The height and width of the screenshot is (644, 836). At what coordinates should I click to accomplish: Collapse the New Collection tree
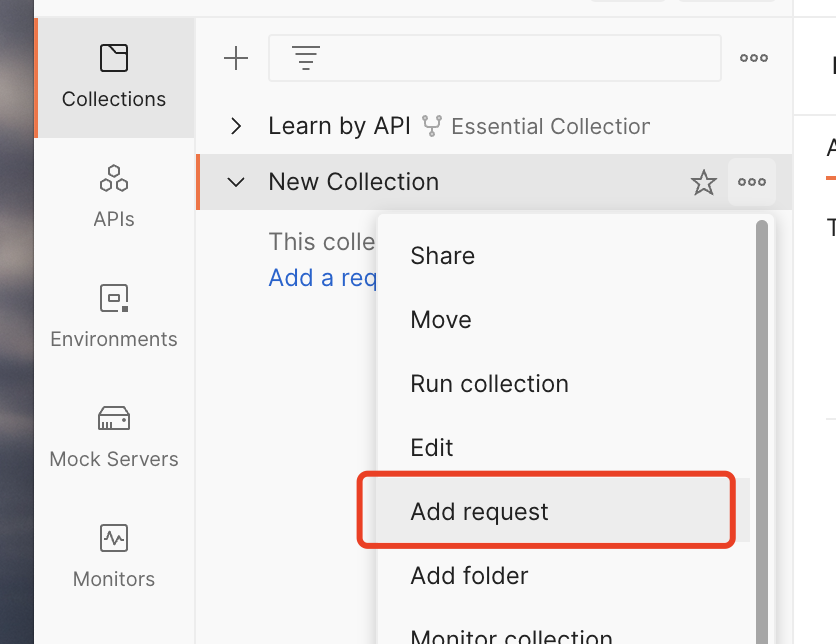[236, 182]
